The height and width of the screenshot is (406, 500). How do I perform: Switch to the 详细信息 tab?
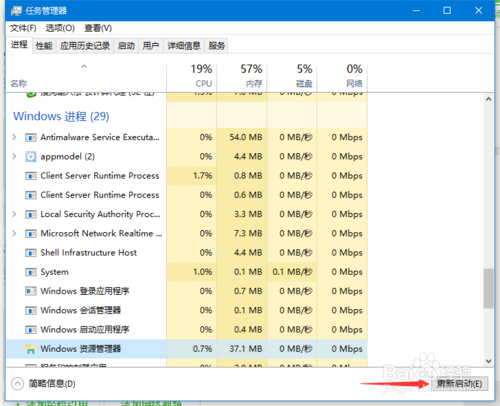pyautogui.click(x=184, y=46)
